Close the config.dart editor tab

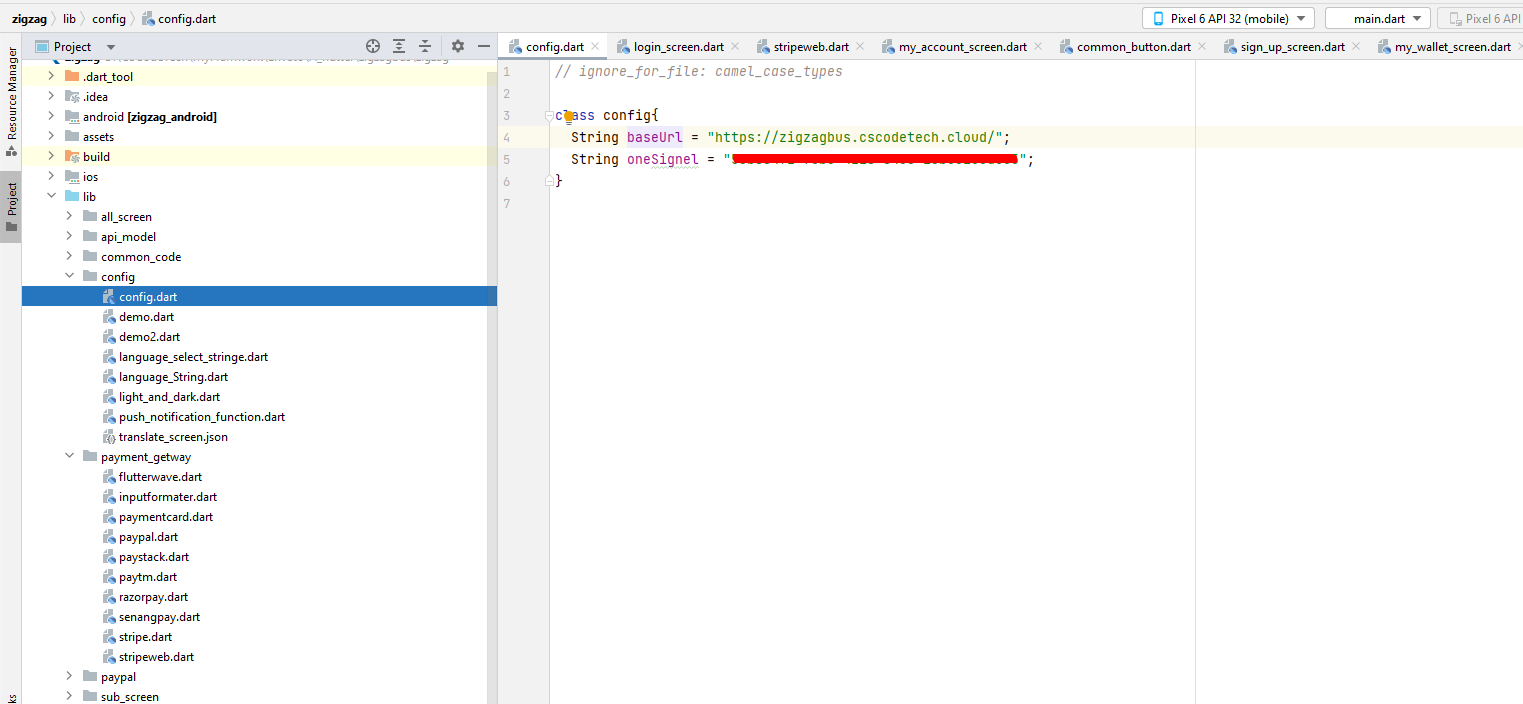(595, 46)
